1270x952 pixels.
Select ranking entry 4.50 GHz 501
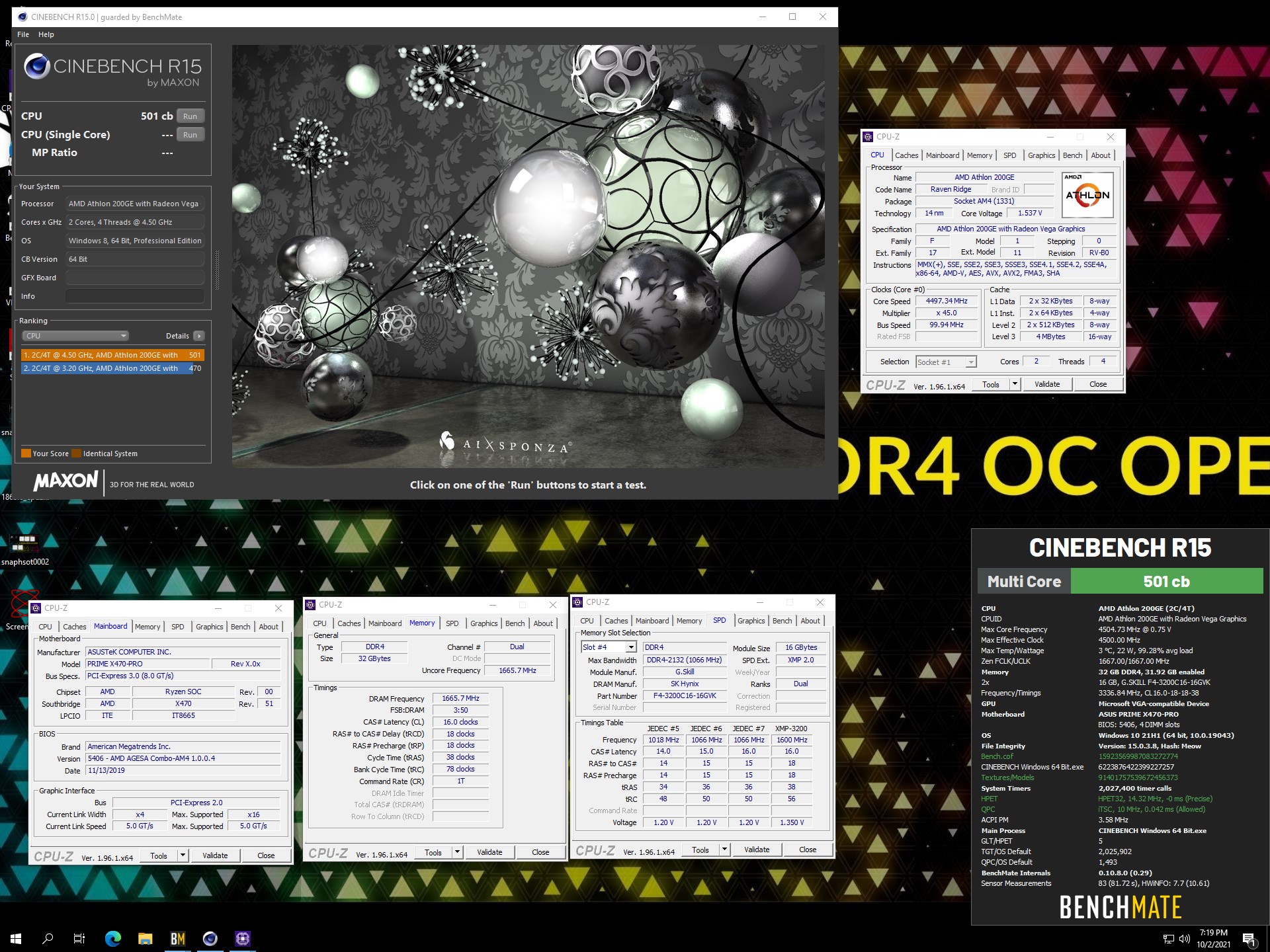click(112, 355)
